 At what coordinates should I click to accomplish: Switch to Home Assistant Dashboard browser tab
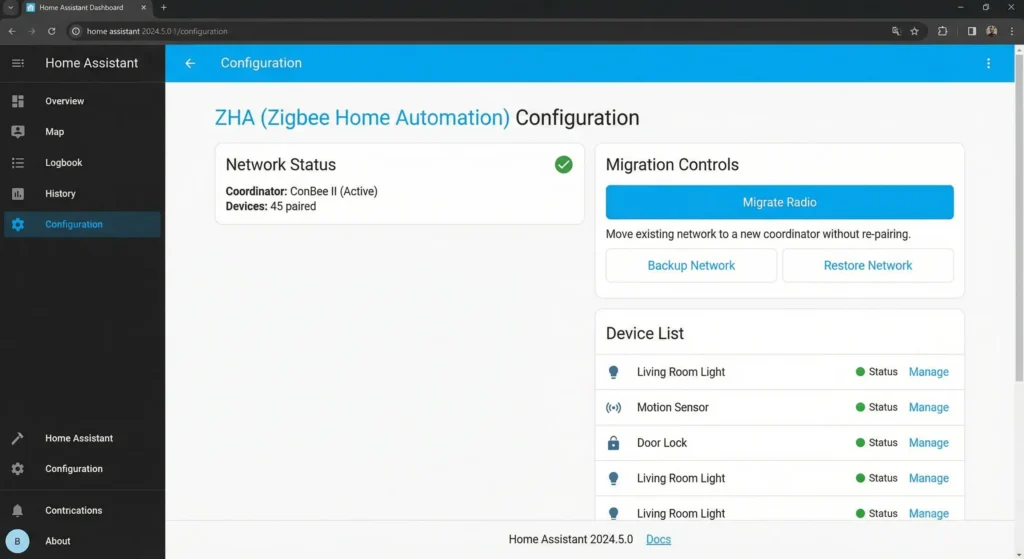[85, 8]
